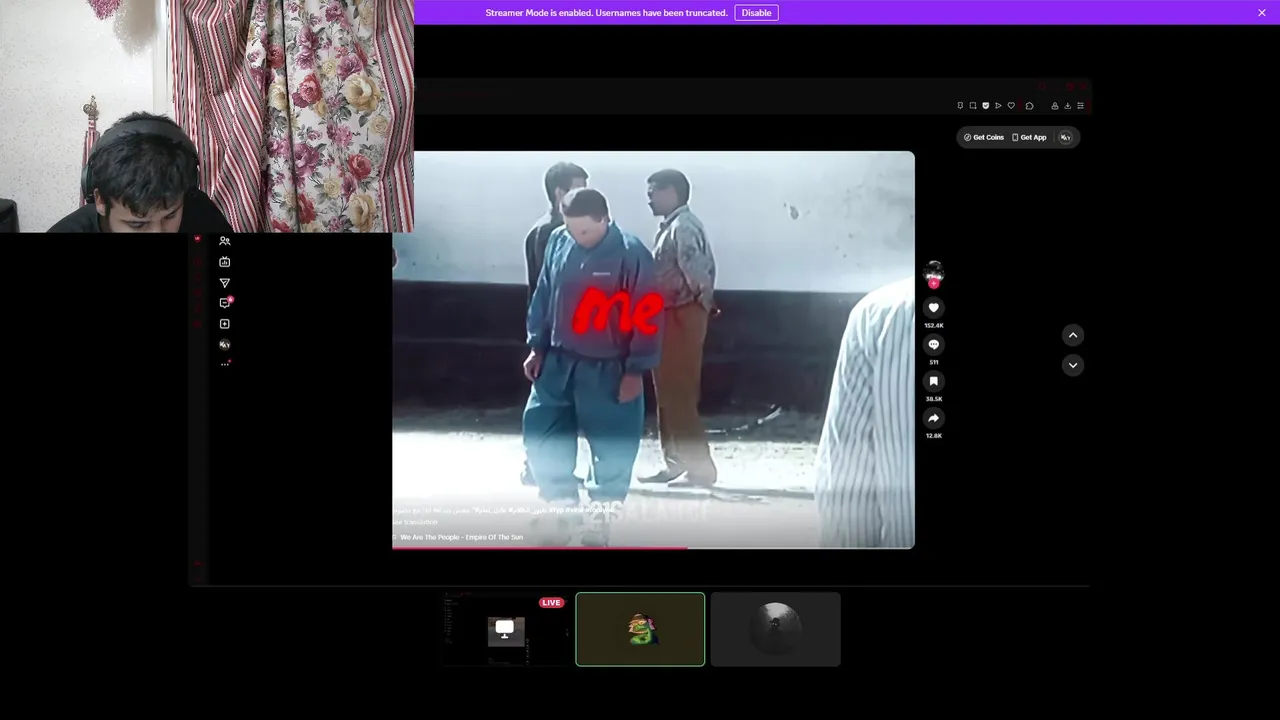1280x720 pixels.
Task: Disable Streamer Mode in the purple banner
Action: [x=756, y=13]
